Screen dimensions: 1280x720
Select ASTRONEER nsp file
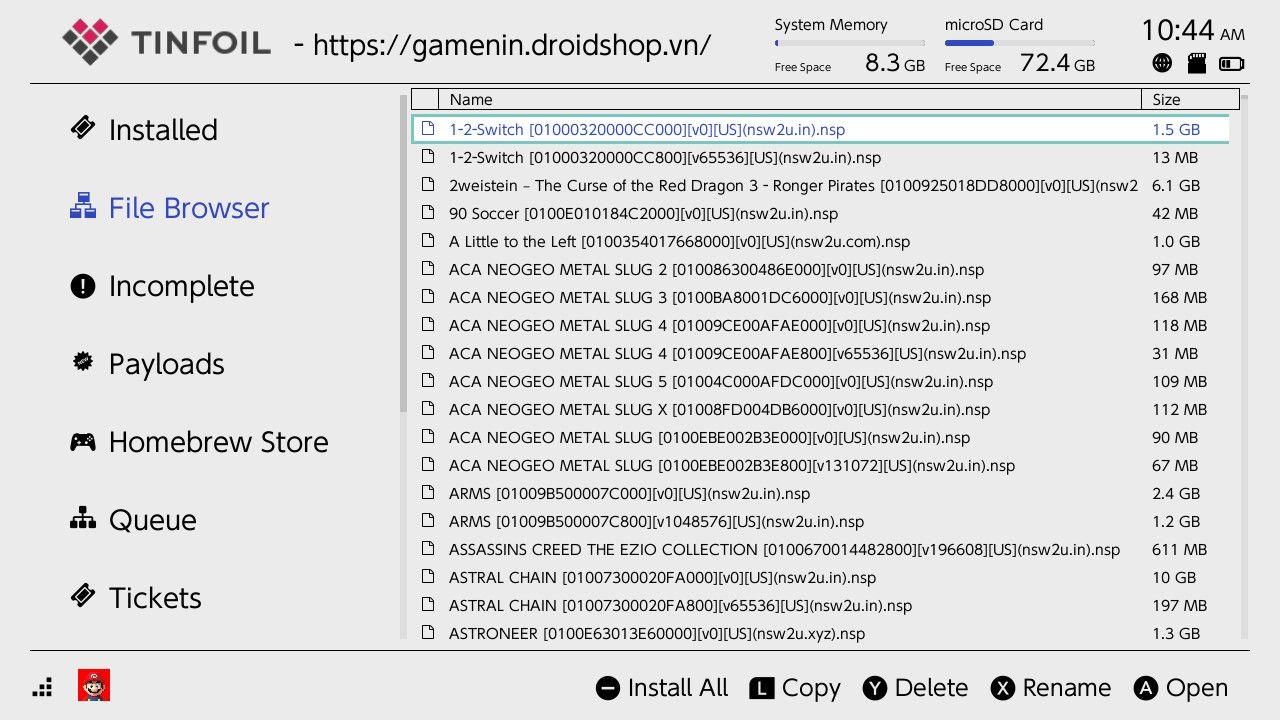[820, 633]
